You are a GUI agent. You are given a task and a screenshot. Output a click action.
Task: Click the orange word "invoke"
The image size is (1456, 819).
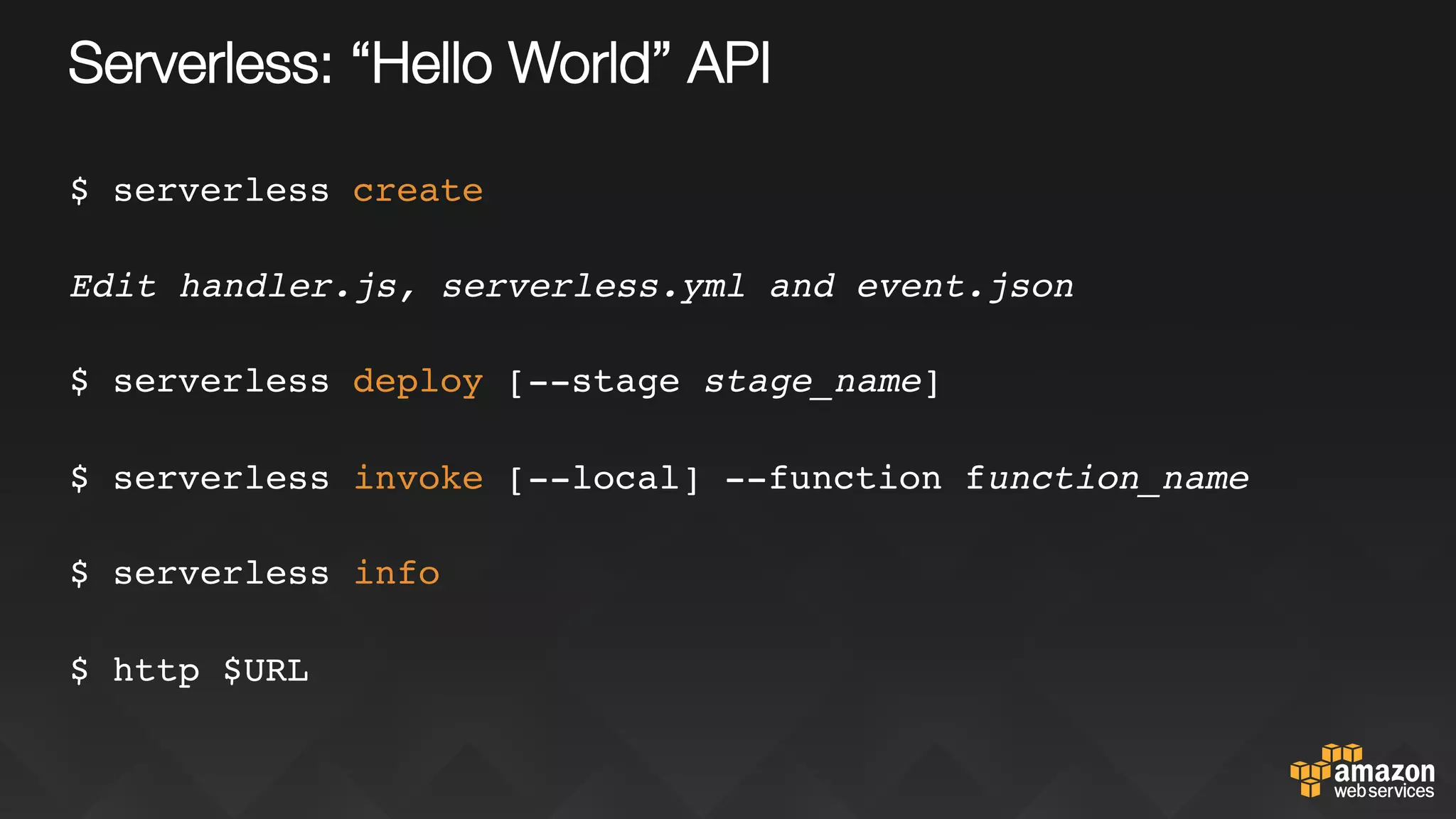[418, 478]
